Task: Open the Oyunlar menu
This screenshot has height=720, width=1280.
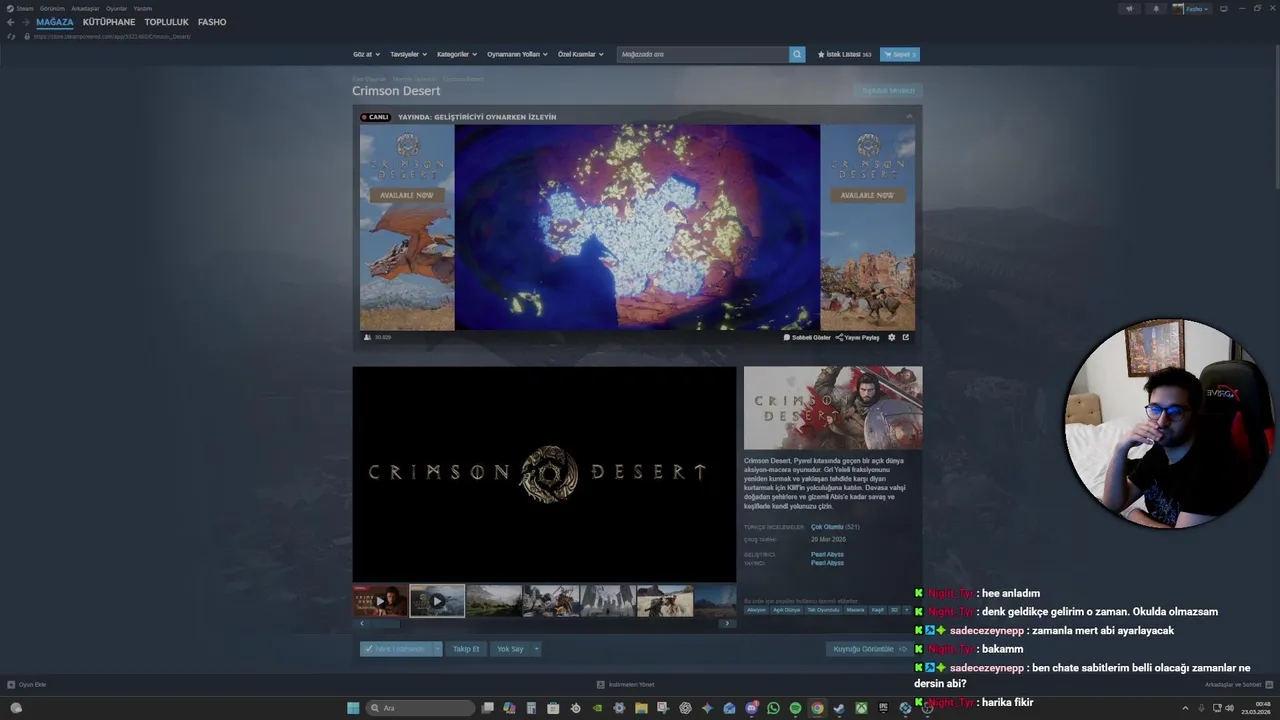Action: click(x=116, y=8)
